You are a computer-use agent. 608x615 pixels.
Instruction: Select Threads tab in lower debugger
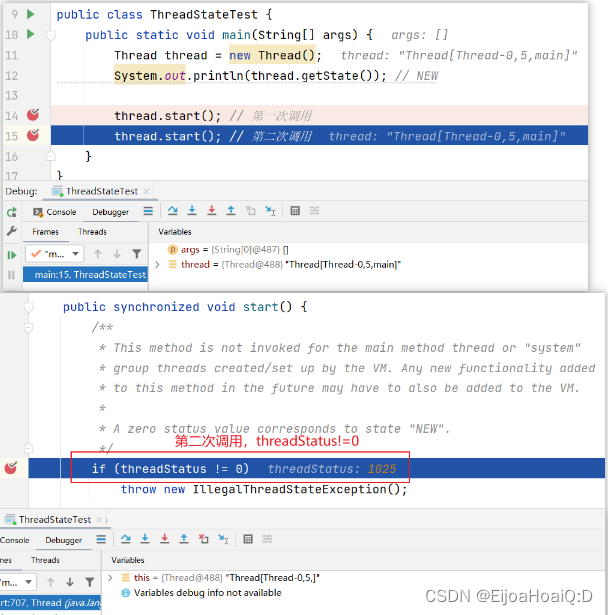click(45, 560)
